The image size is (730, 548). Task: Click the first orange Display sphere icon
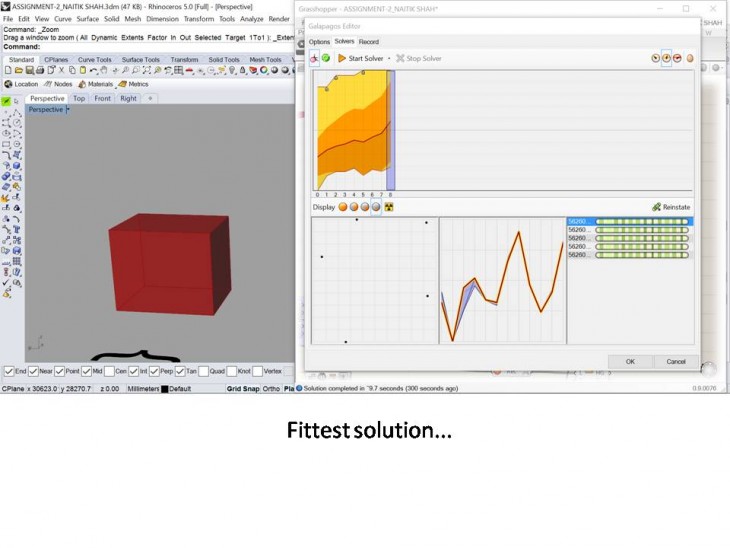click(343, 207)
